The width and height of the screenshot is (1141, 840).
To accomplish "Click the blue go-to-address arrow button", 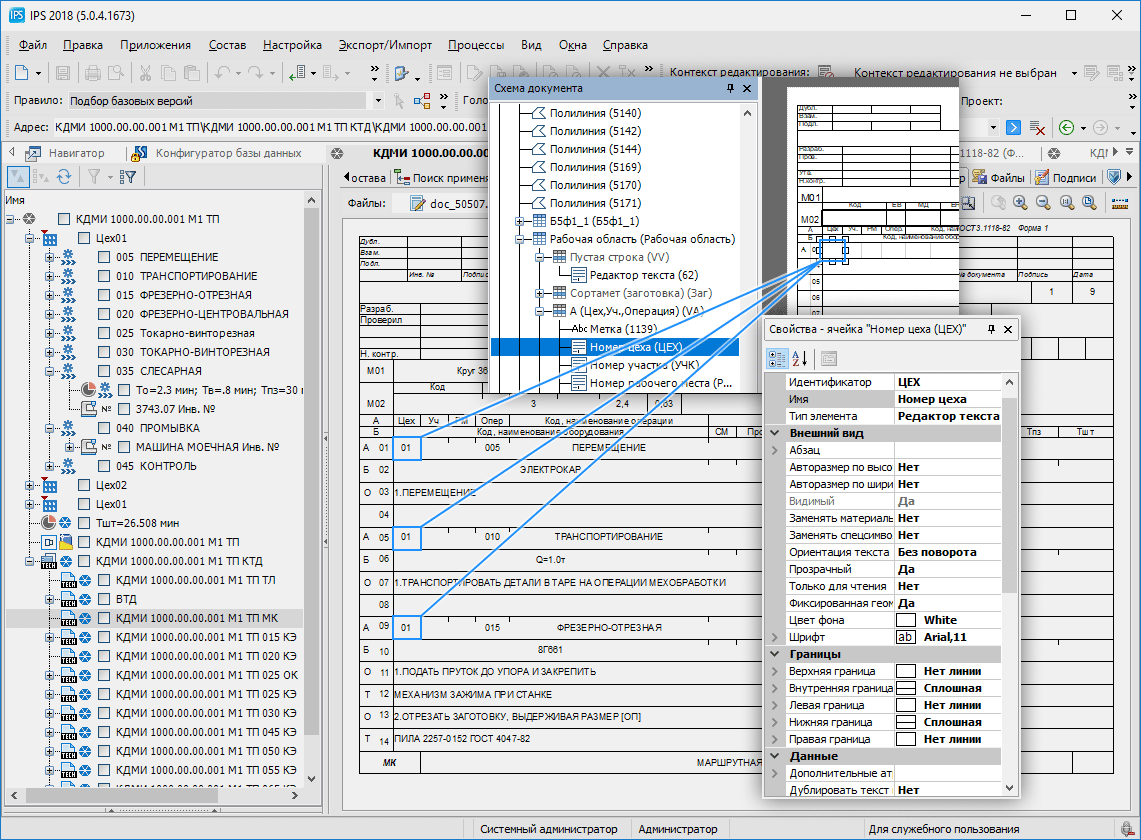I will [x=1013, y=127].
